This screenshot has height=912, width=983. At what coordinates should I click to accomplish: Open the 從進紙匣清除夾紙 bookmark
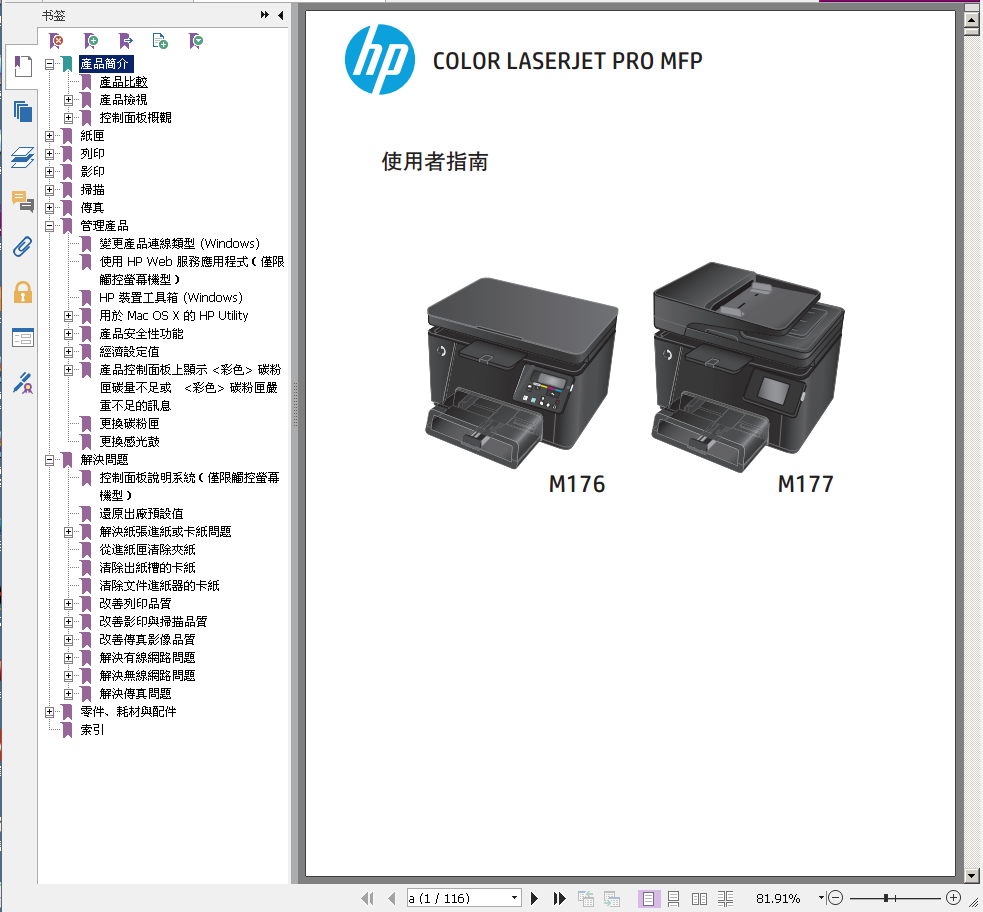(x=147, y=550)
